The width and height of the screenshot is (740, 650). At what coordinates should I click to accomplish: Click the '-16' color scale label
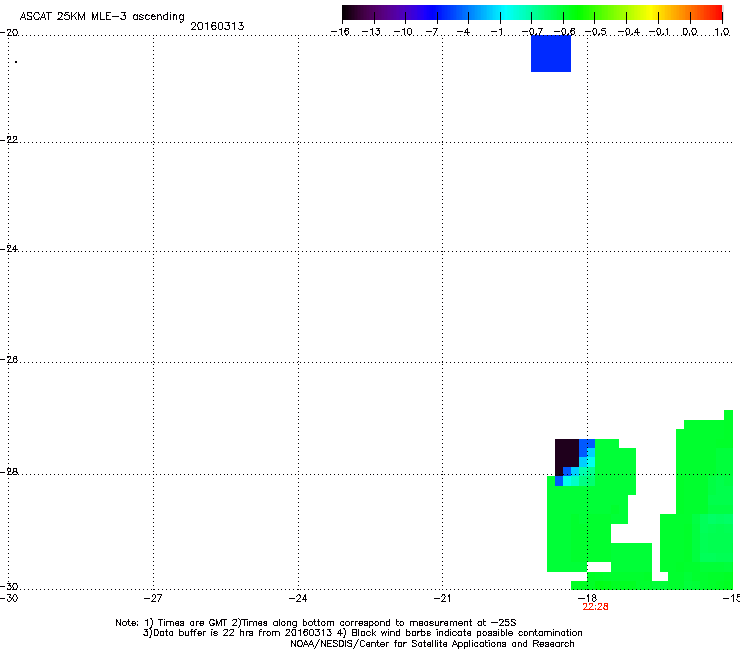[x=340, y=32]
